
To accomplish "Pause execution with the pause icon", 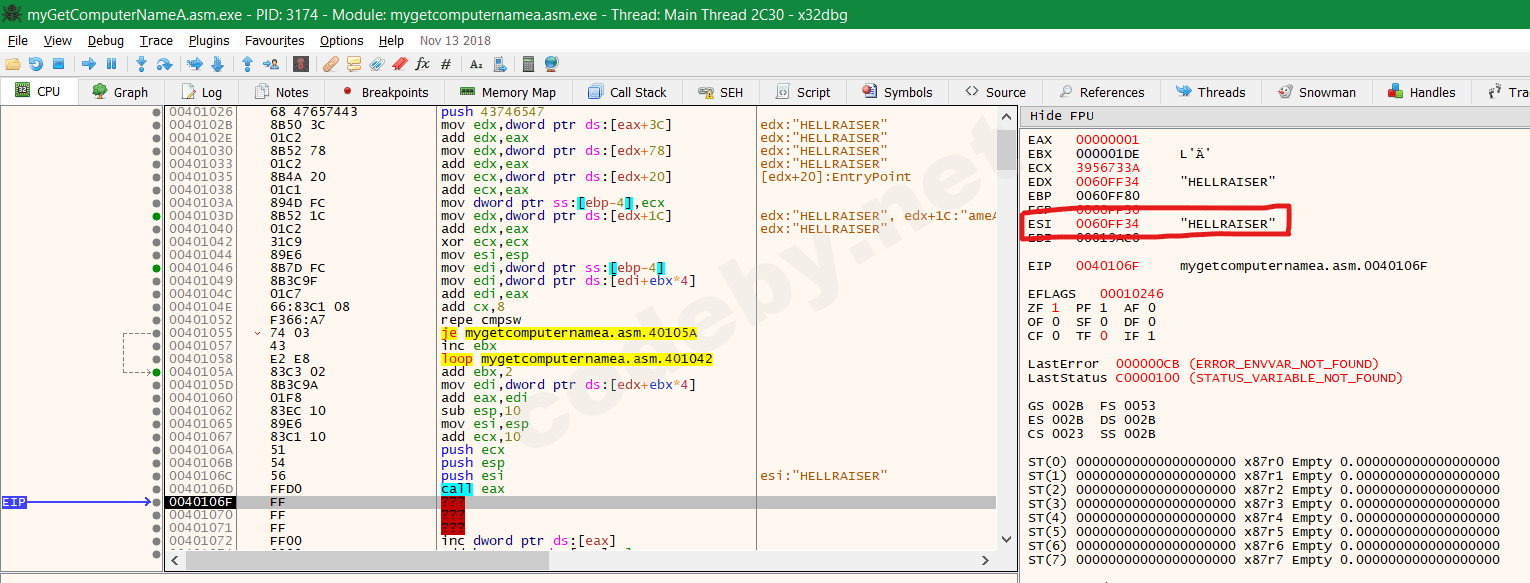I will (111, 64).
